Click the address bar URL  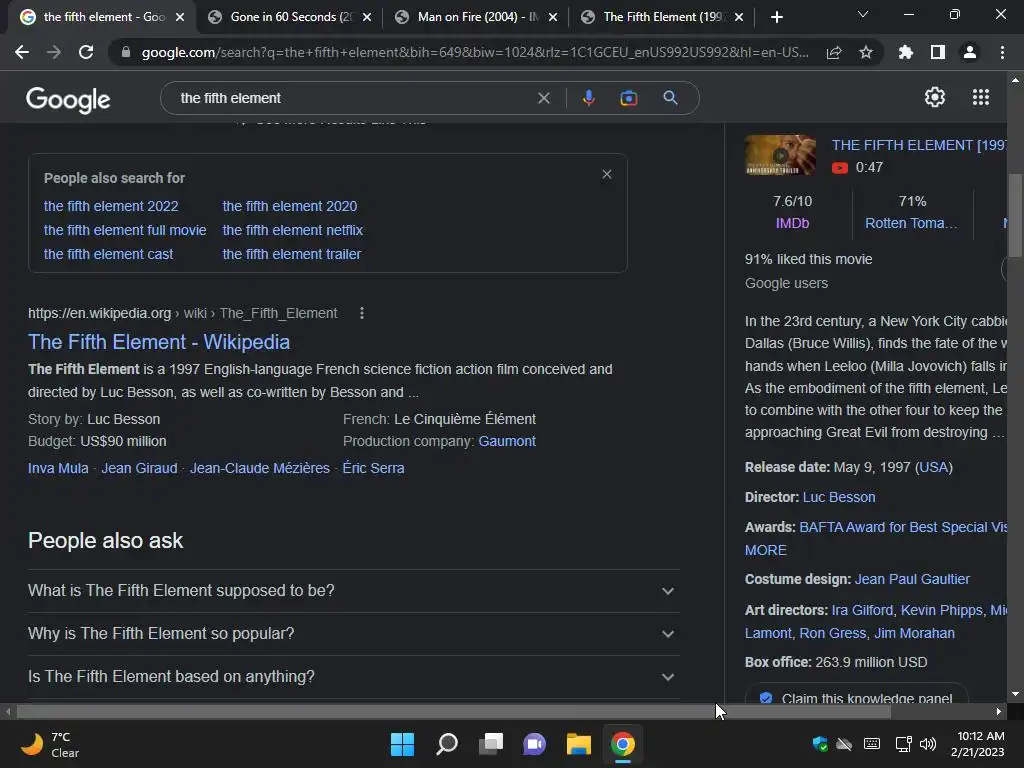coord(475,52)
